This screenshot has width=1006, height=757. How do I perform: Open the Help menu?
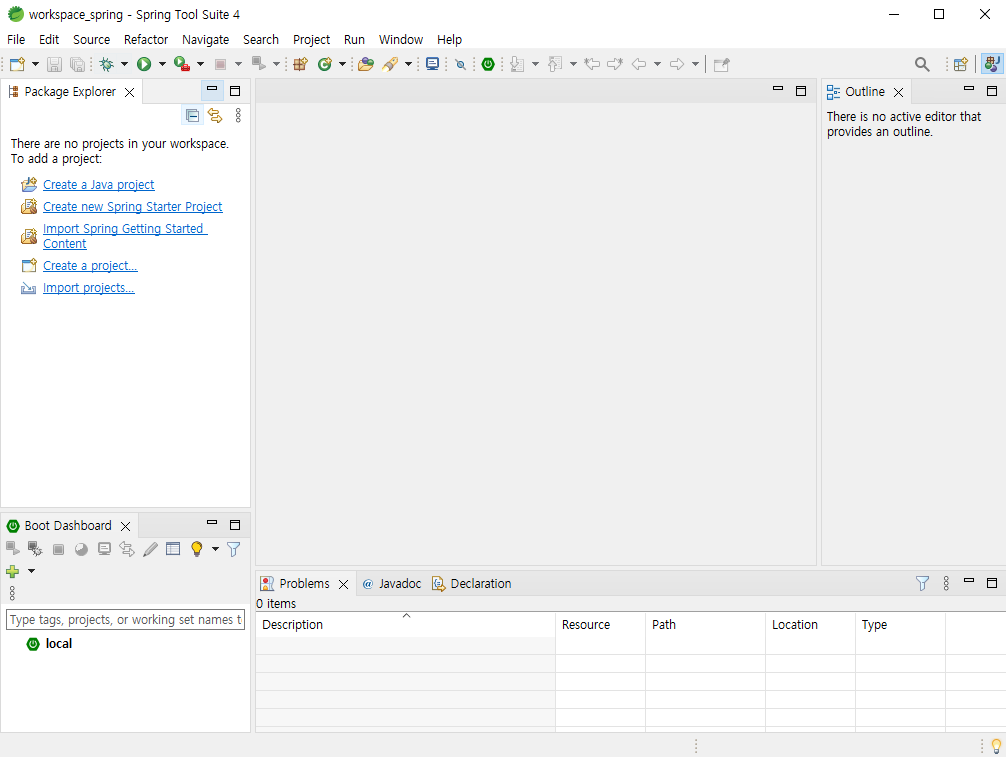tap(449, 39)
